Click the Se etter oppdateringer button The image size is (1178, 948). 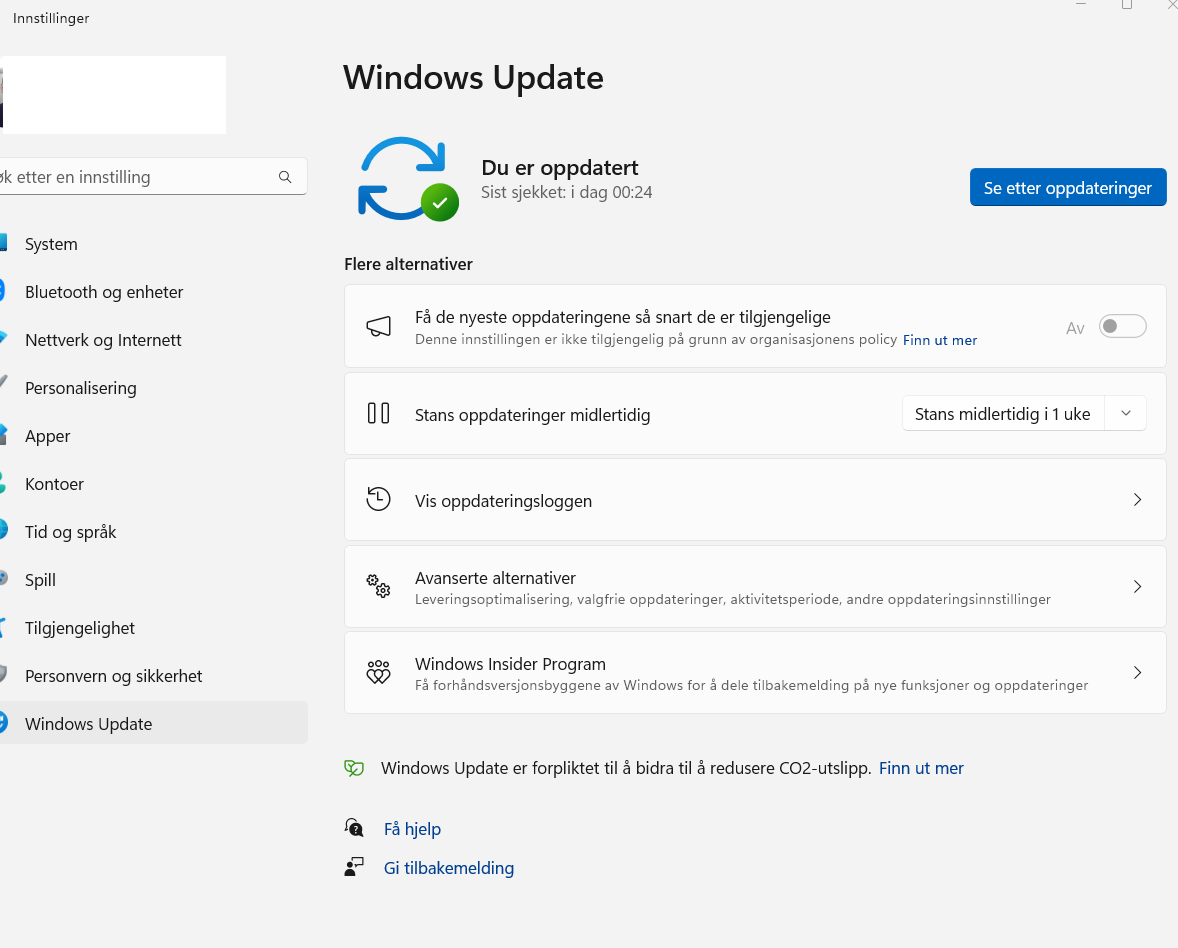pyautogui.click(x=1067, y=187)
